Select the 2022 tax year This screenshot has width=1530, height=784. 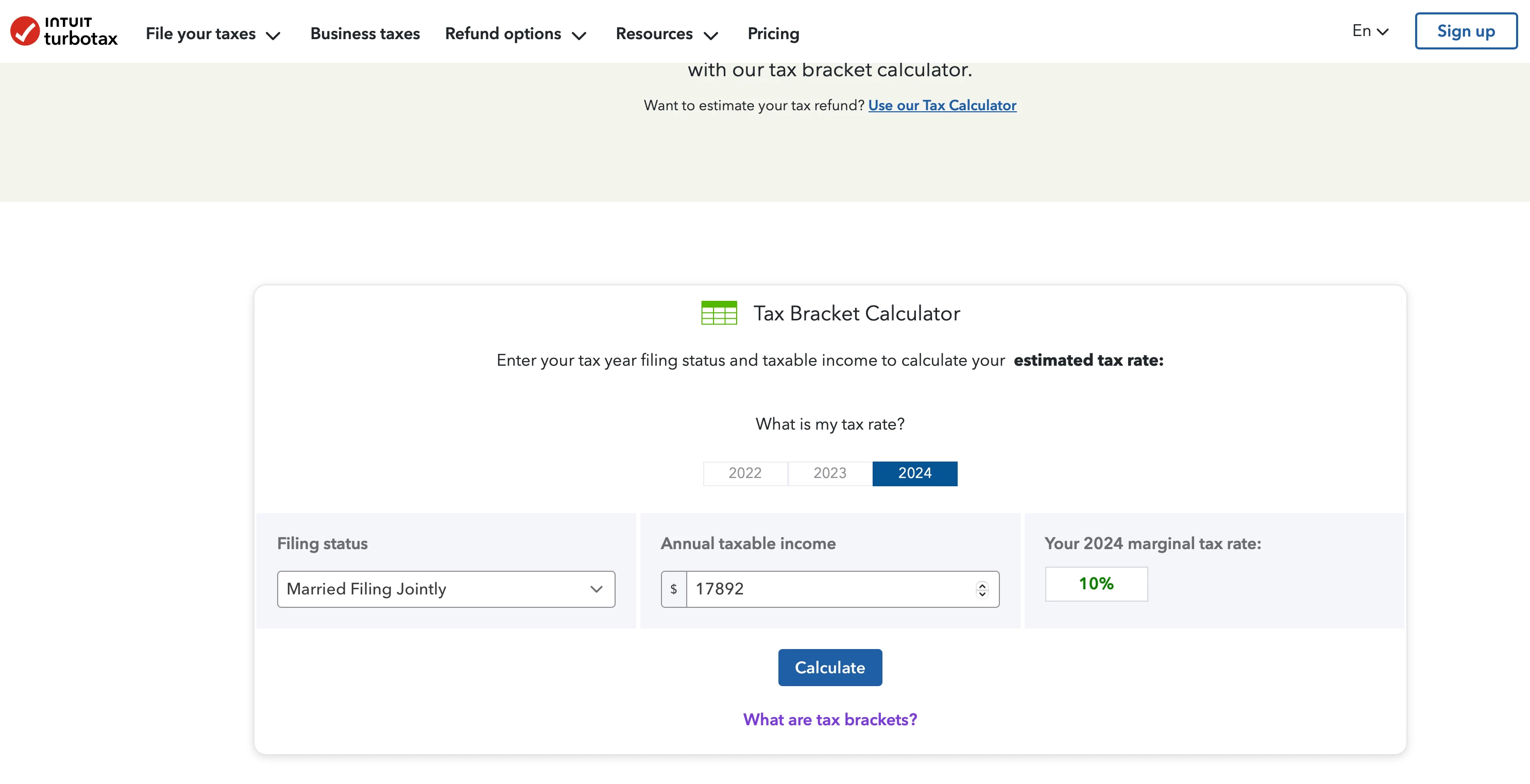click(x=745, y=473)
